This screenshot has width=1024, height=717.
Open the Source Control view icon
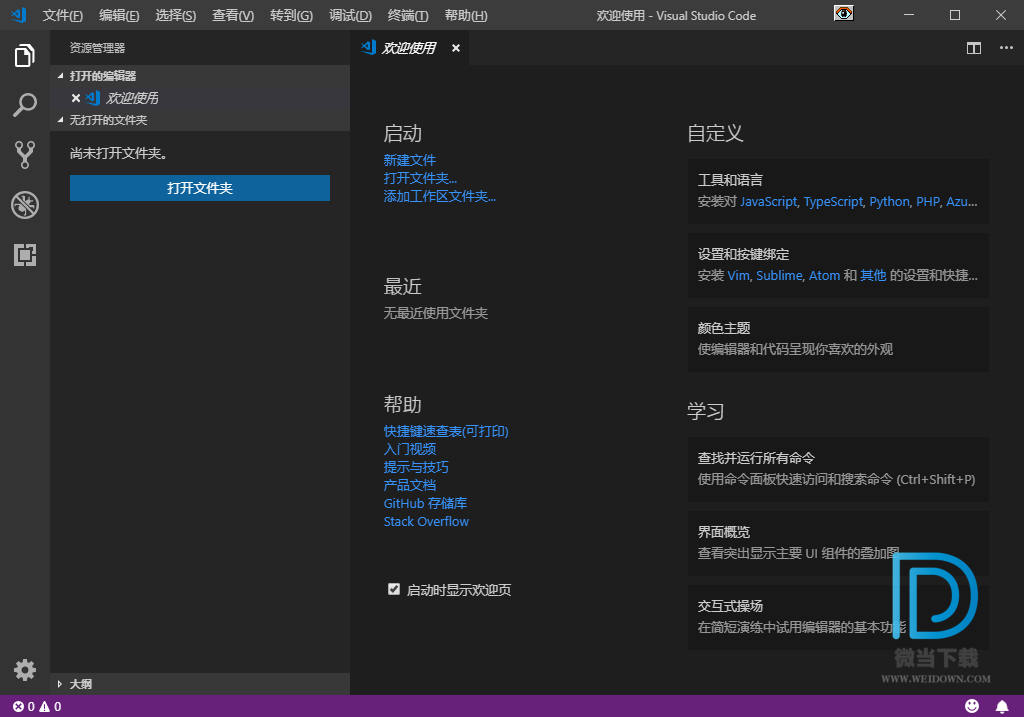[25, 155]
